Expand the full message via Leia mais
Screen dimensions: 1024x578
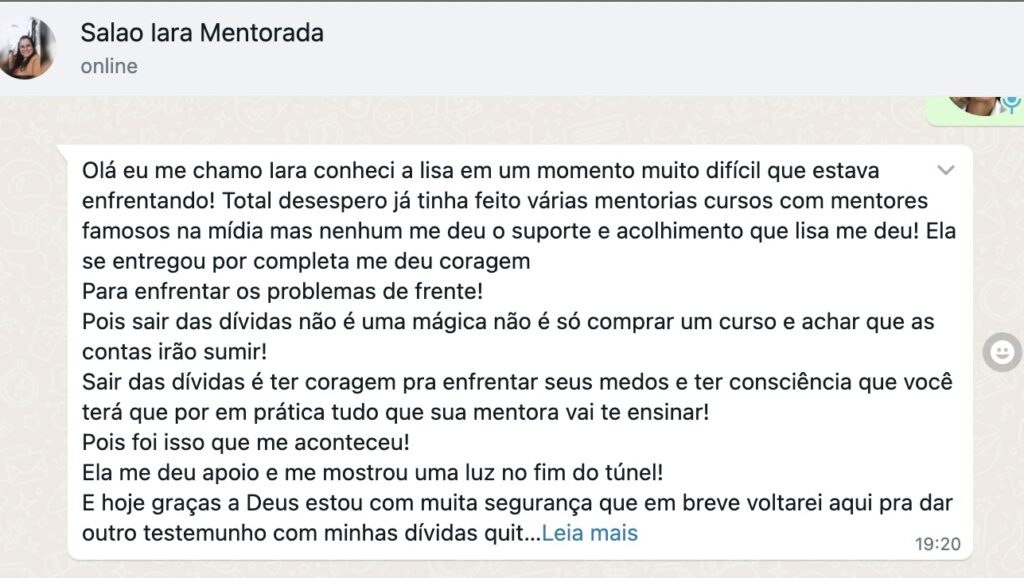589,533
